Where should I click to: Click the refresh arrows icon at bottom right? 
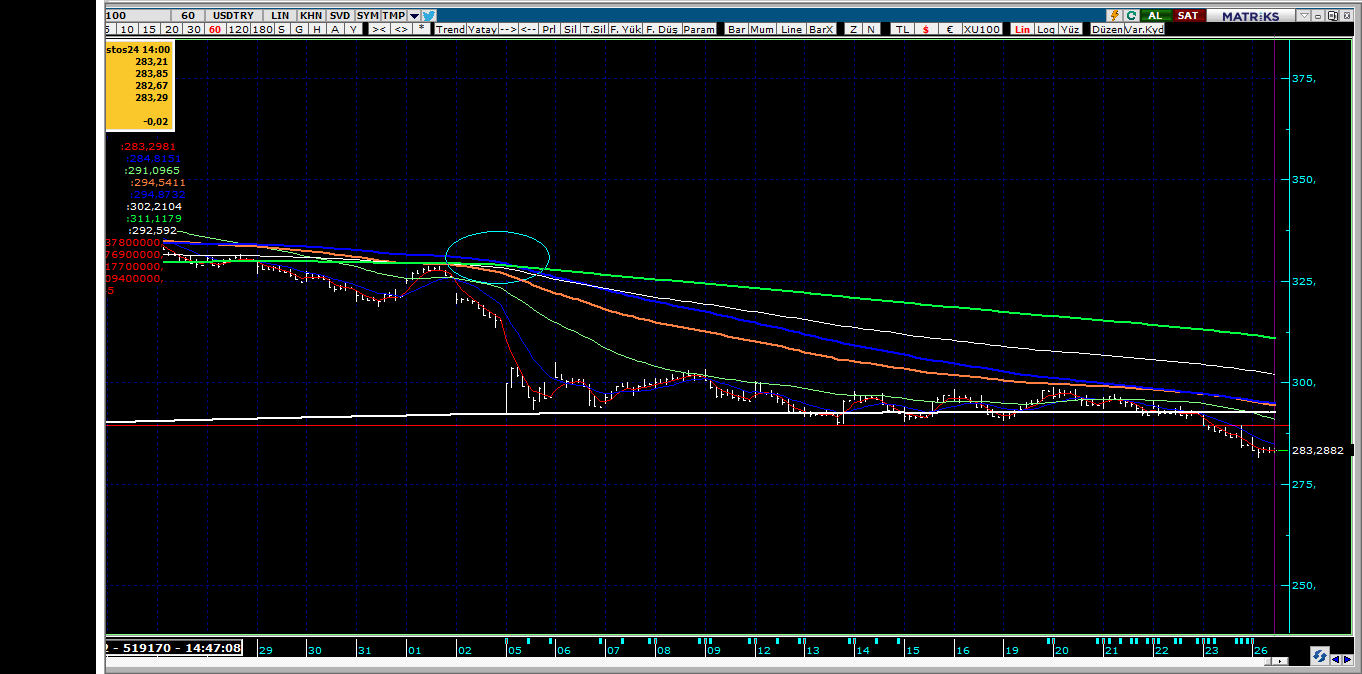(1320, 656)
